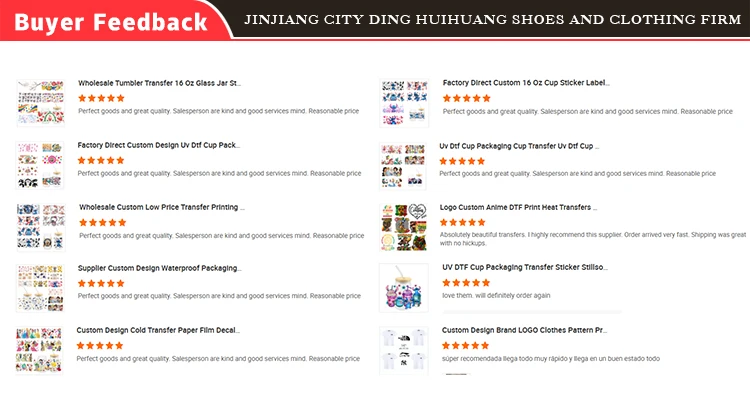Click the Custom Design Cold Transfer Paper thumbnail
750x400 pixels.
tap(39, 350)
